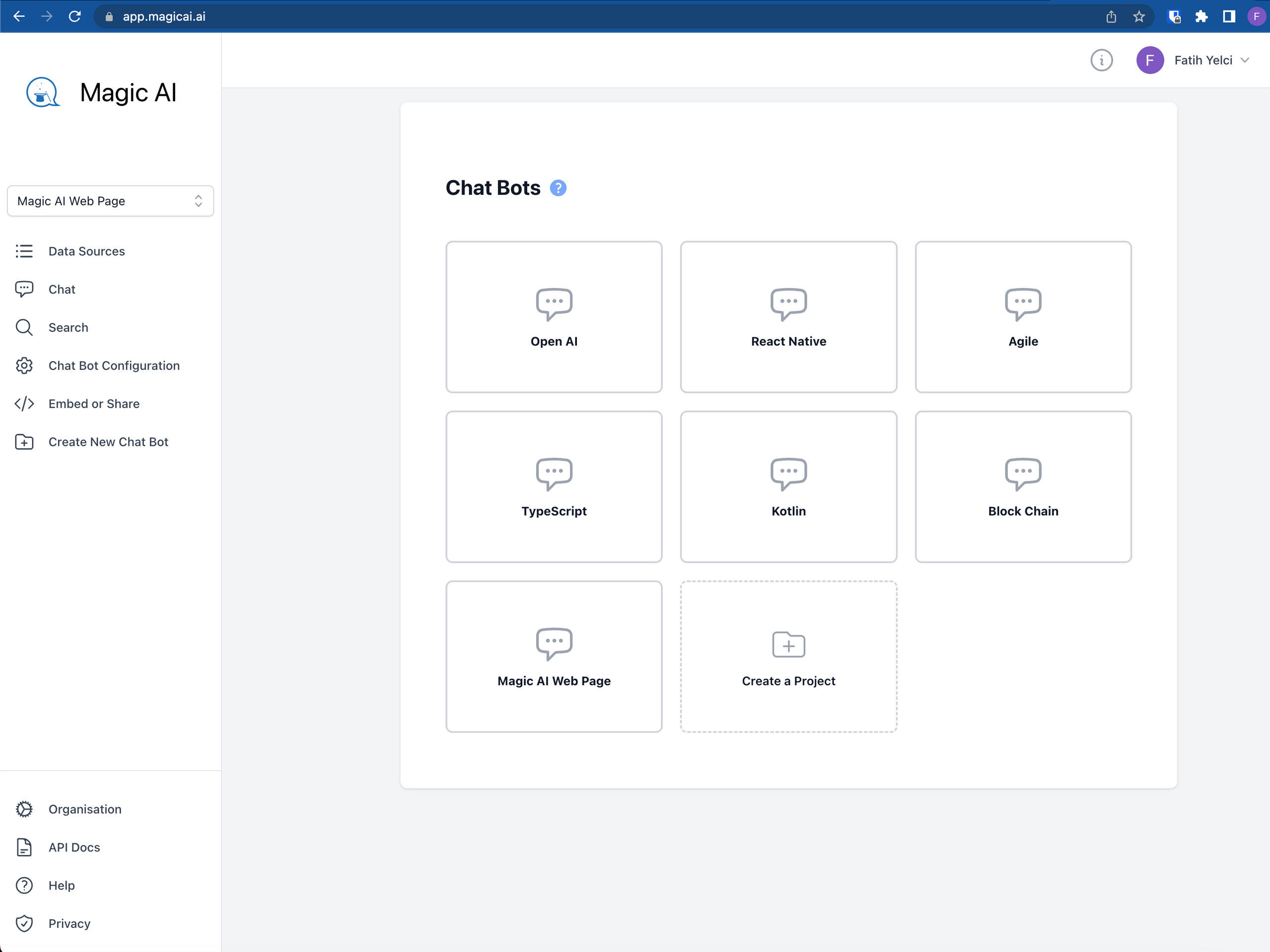Open the Block Chain chat bot label
The width and height of the screenshot is (1270, 952).
(1023, 511)
